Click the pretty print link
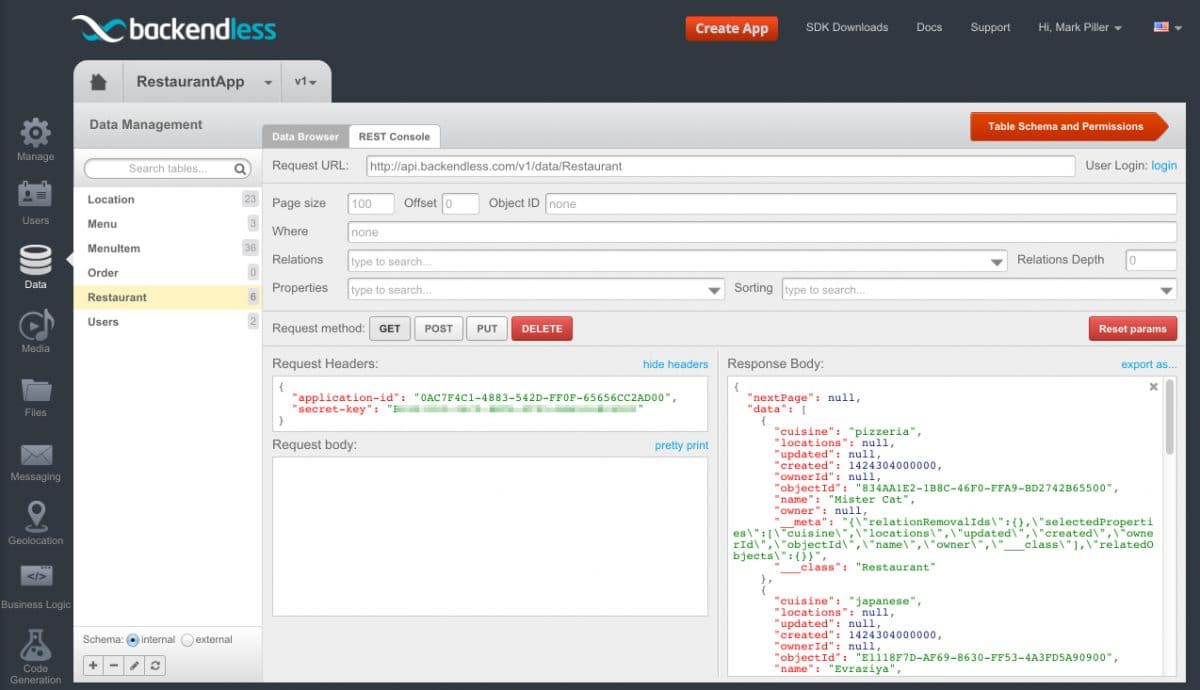Image resolution: width=1200 pixels, height=690 pixels. pyautogui.click(x=681, y=445)
